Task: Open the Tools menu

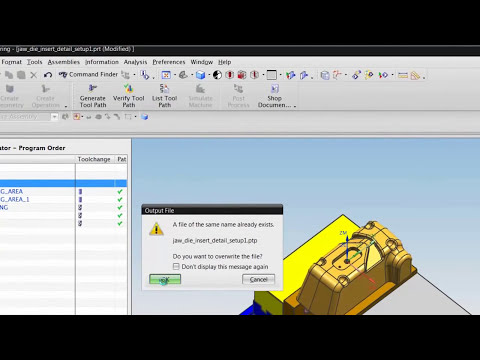Action: (34, 62)
